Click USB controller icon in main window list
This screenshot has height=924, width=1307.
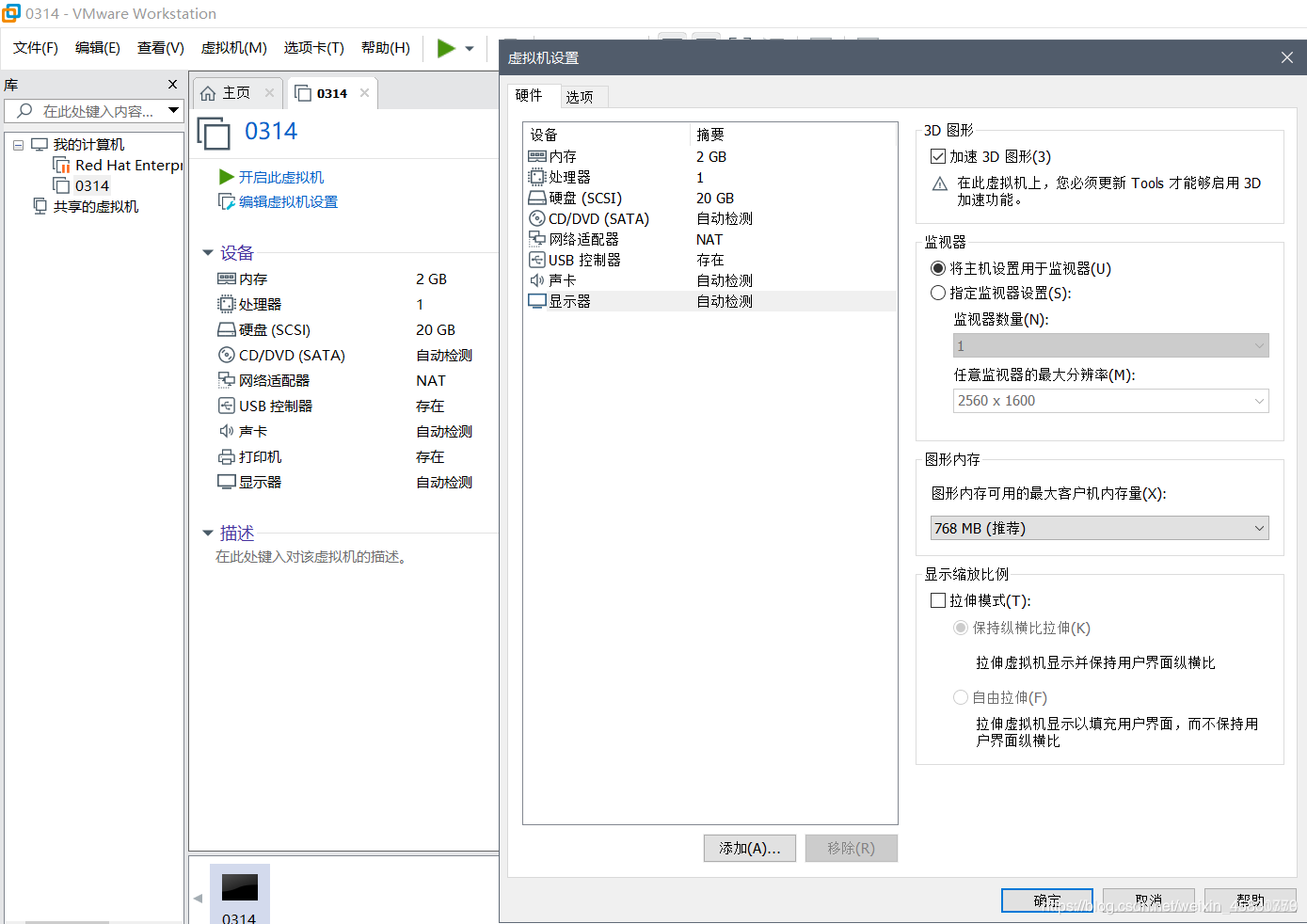click(227, 406)
